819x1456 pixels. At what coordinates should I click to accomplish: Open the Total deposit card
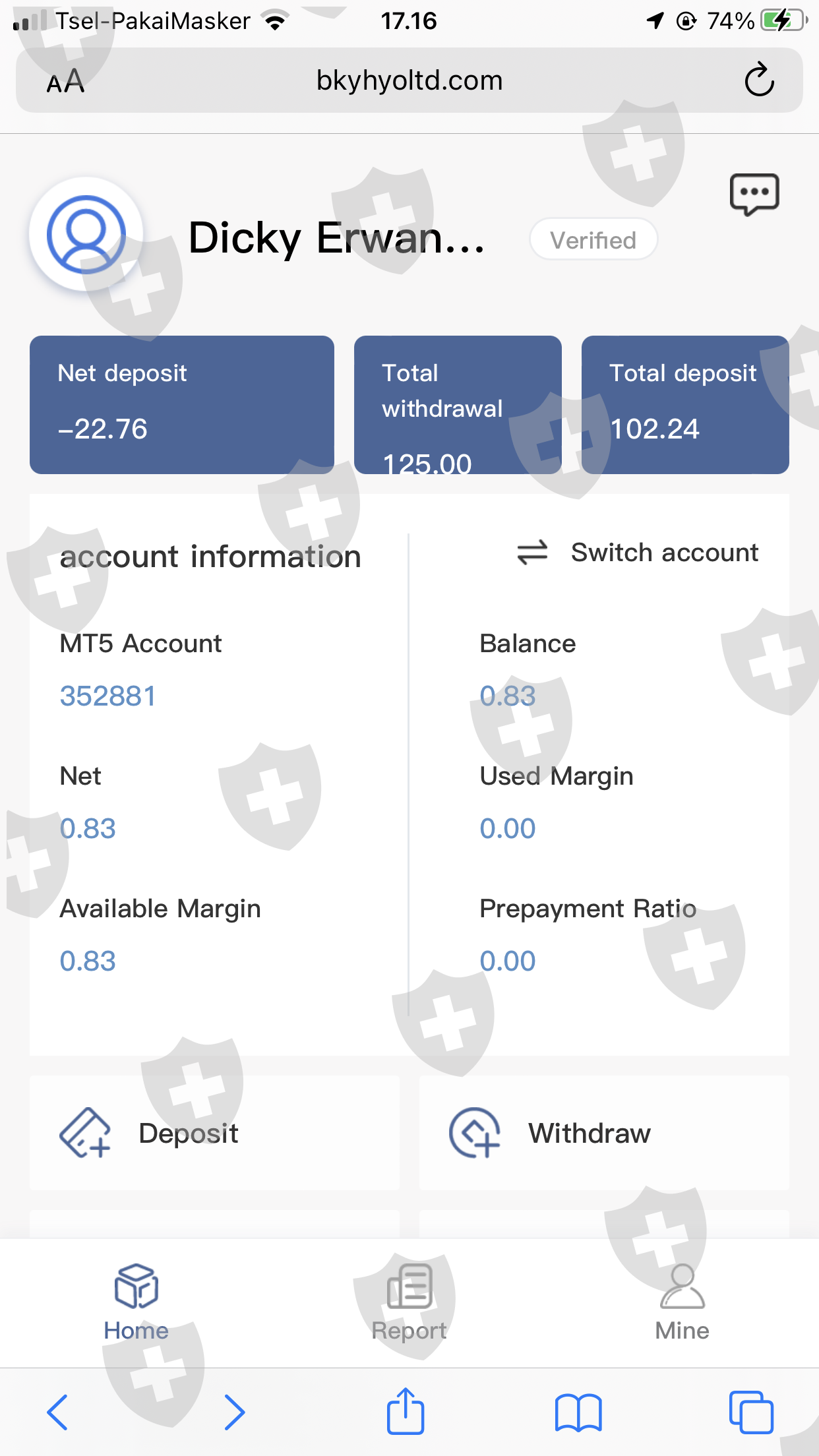(684, 404)
